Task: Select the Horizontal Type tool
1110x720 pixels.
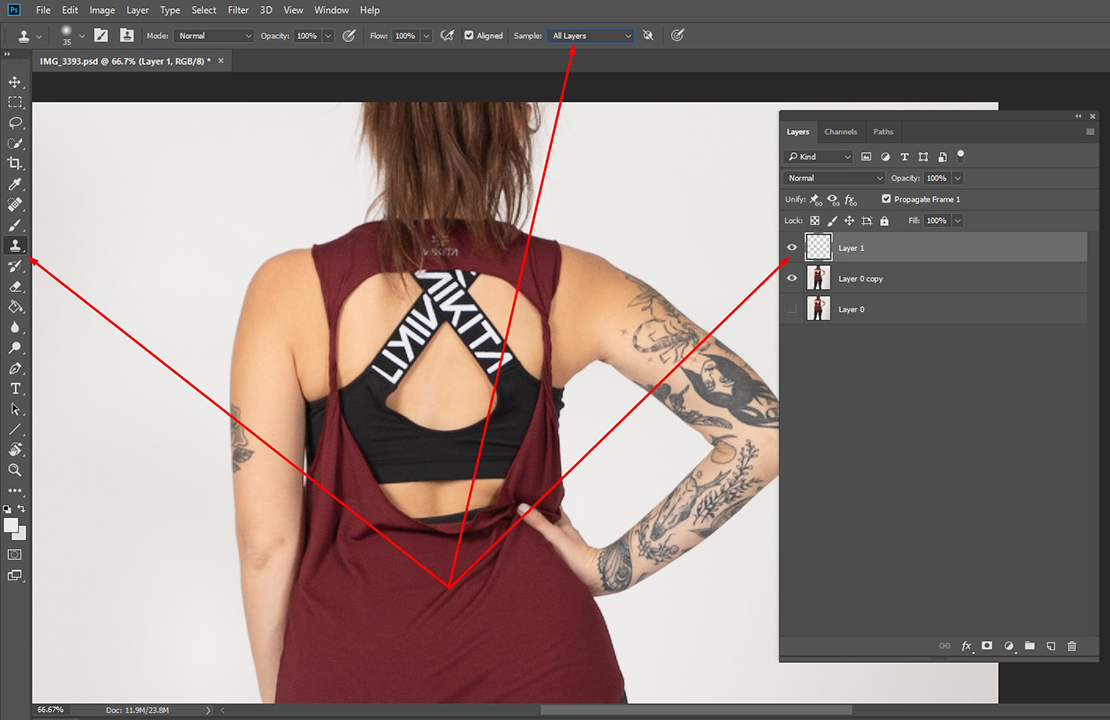Action: click(15, 389)
